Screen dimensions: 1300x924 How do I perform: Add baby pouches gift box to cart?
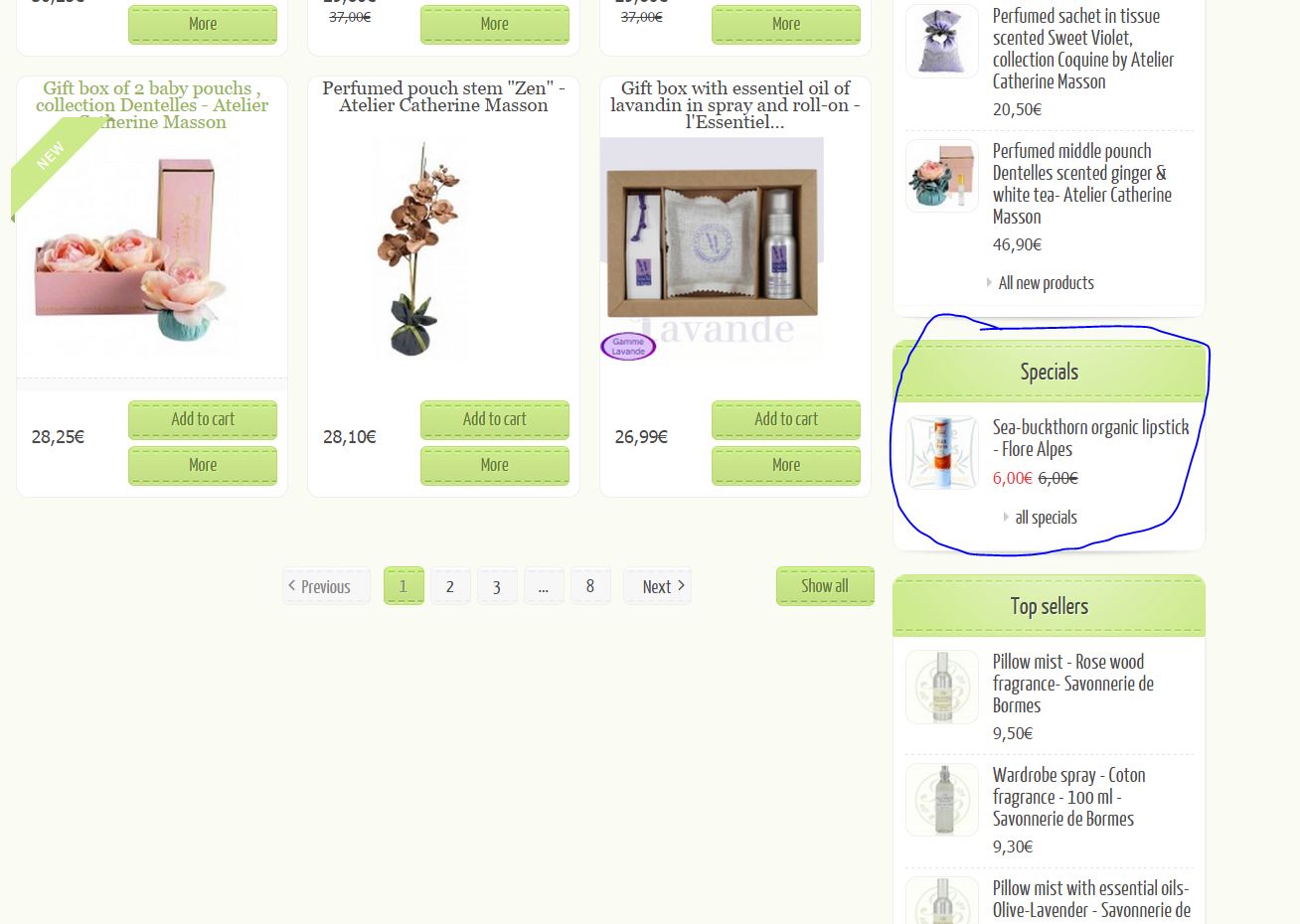[203, 419]
